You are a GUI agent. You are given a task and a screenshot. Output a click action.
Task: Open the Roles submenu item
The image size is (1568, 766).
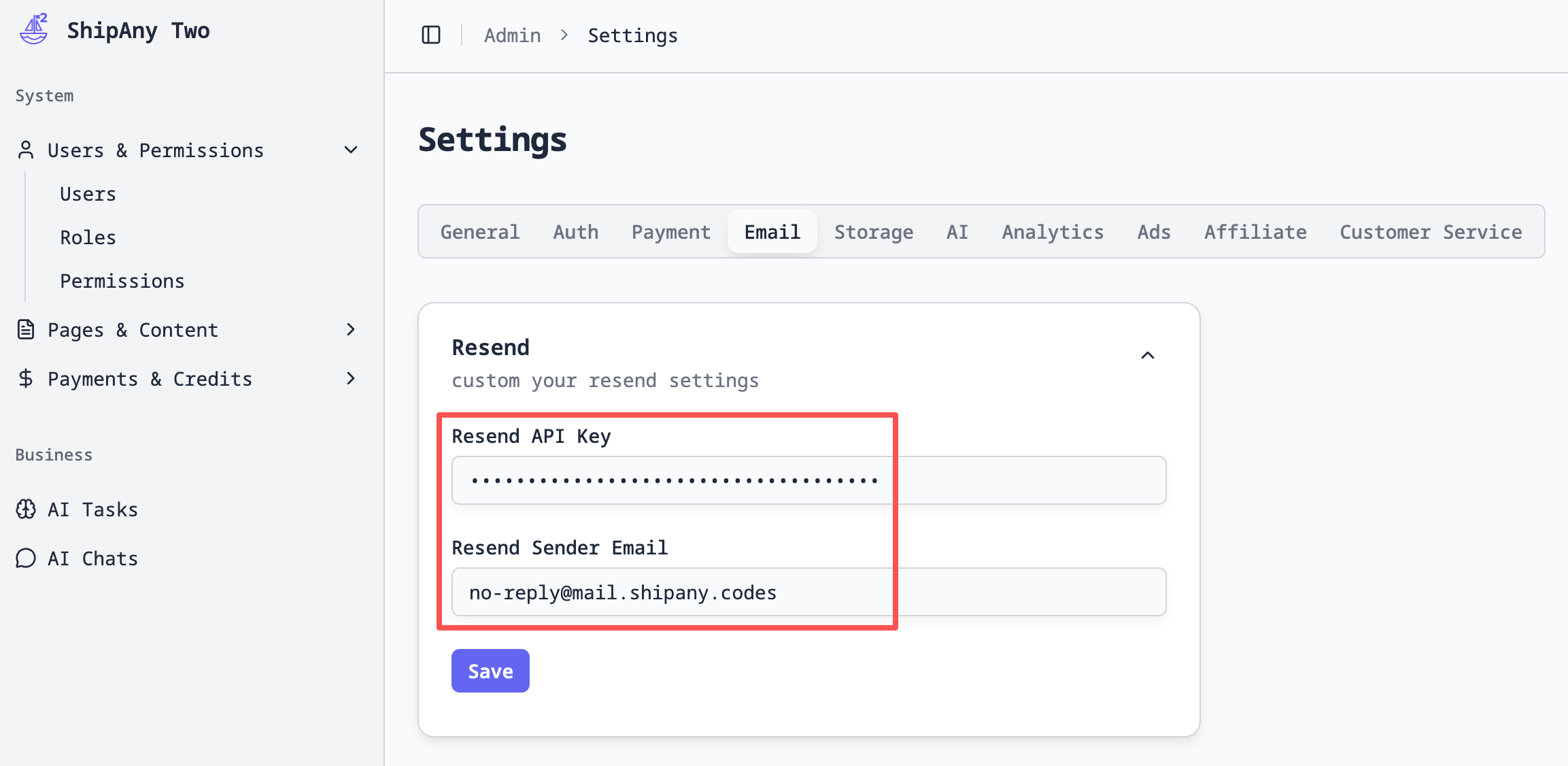(x=88, y=237)
